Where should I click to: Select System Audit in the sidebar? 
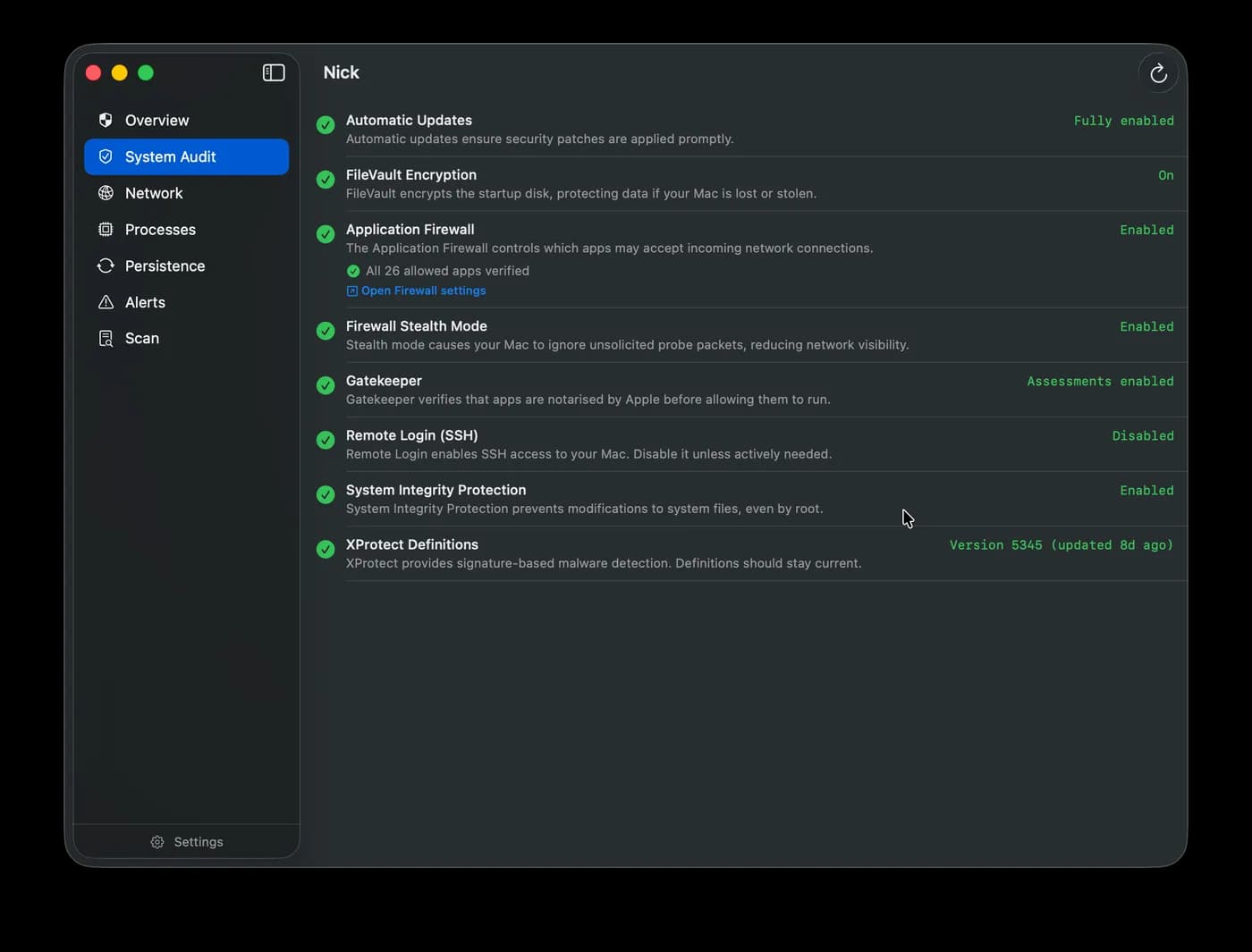(186, 156)
